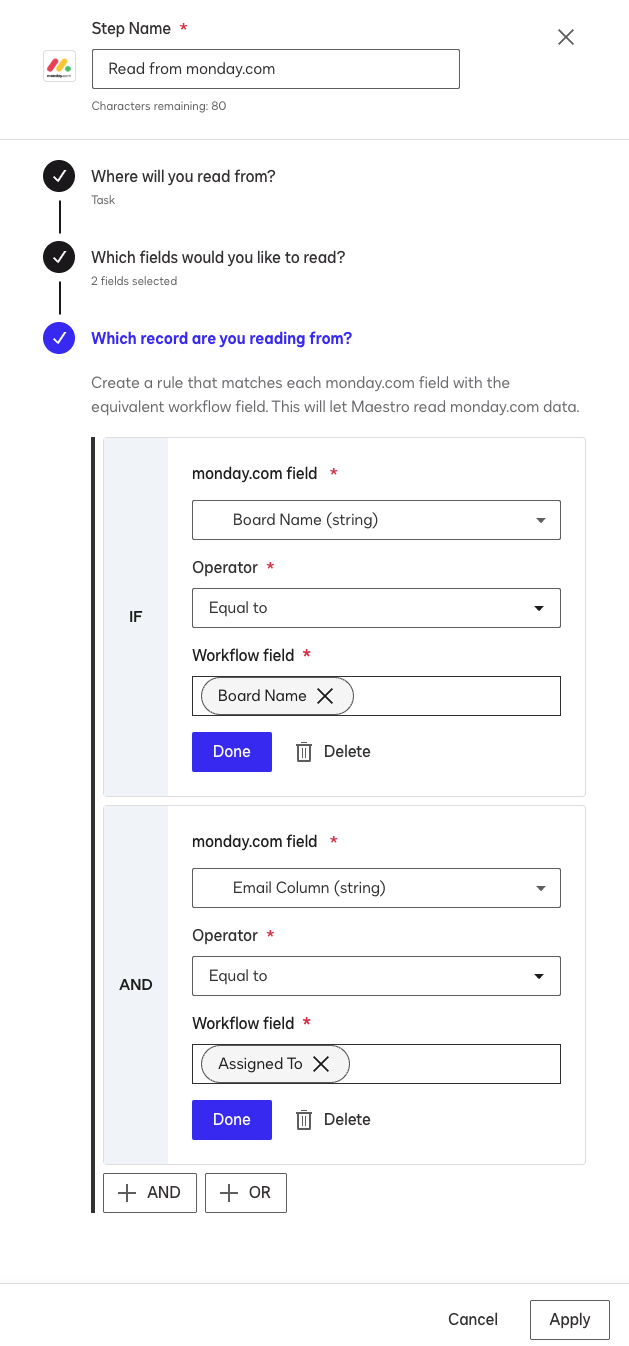Open 'Which fields would you like to read?' step
Viewport: 629px width, 1346px height.
(218, 257)
